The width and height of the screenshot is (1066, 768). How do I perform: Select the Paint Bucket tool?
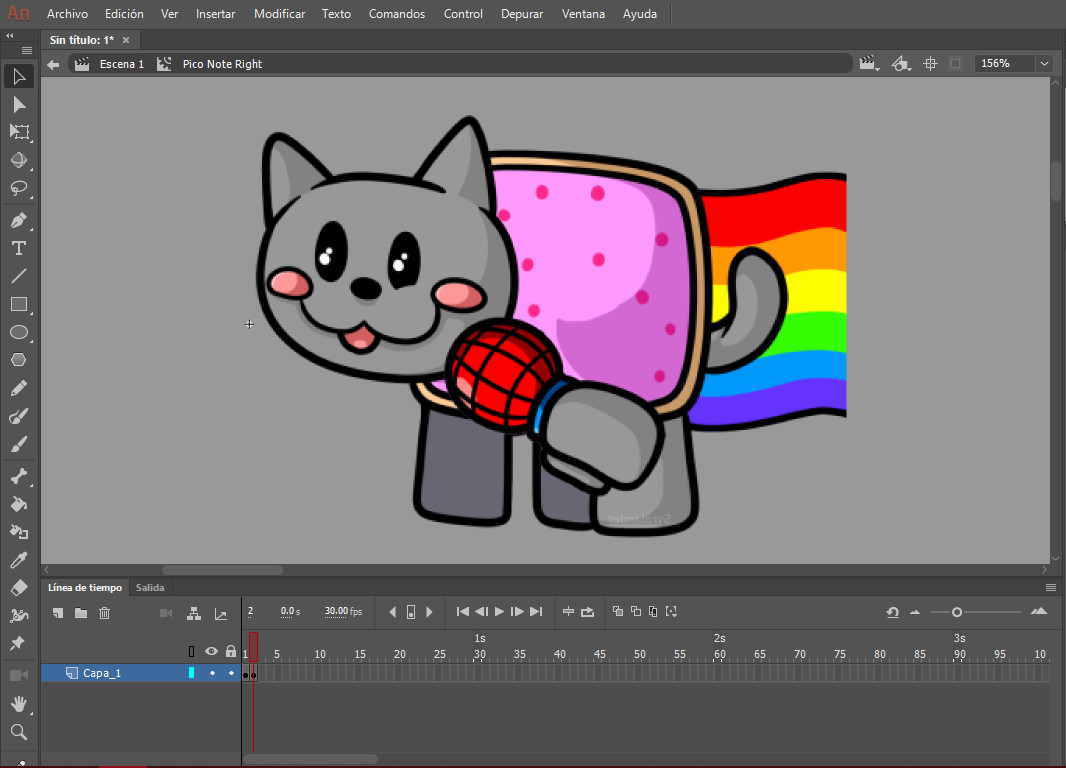click(x=18, y=504)
